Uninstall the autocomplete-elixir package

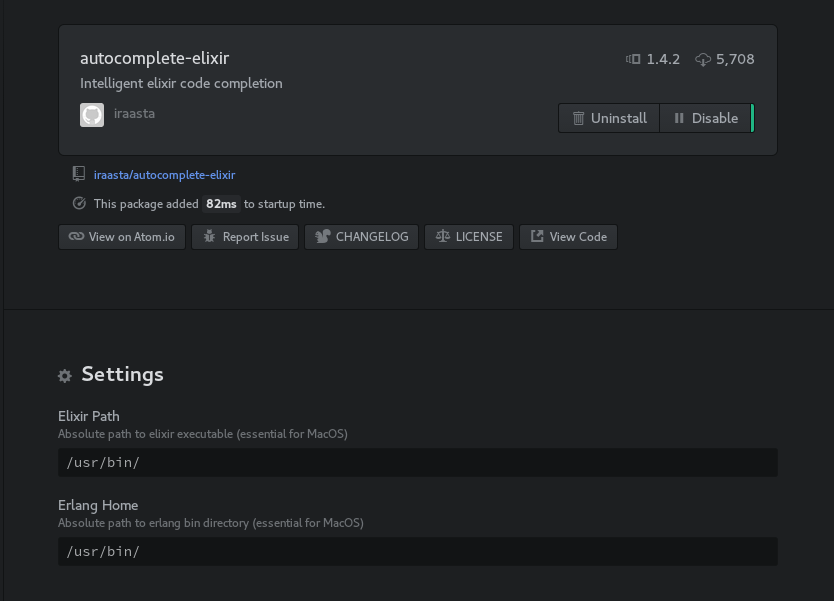click(609, 118)
